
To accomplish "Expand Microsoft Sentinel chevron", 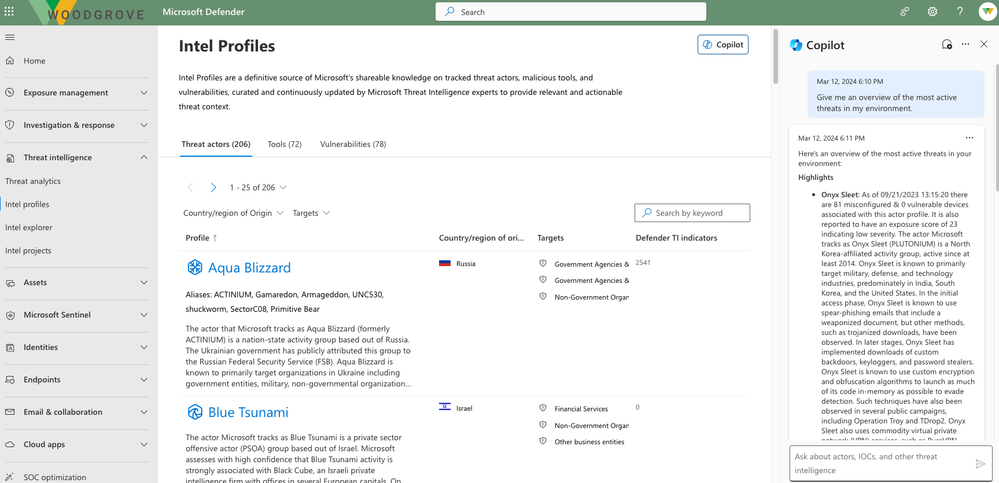I will click(144, 315).
